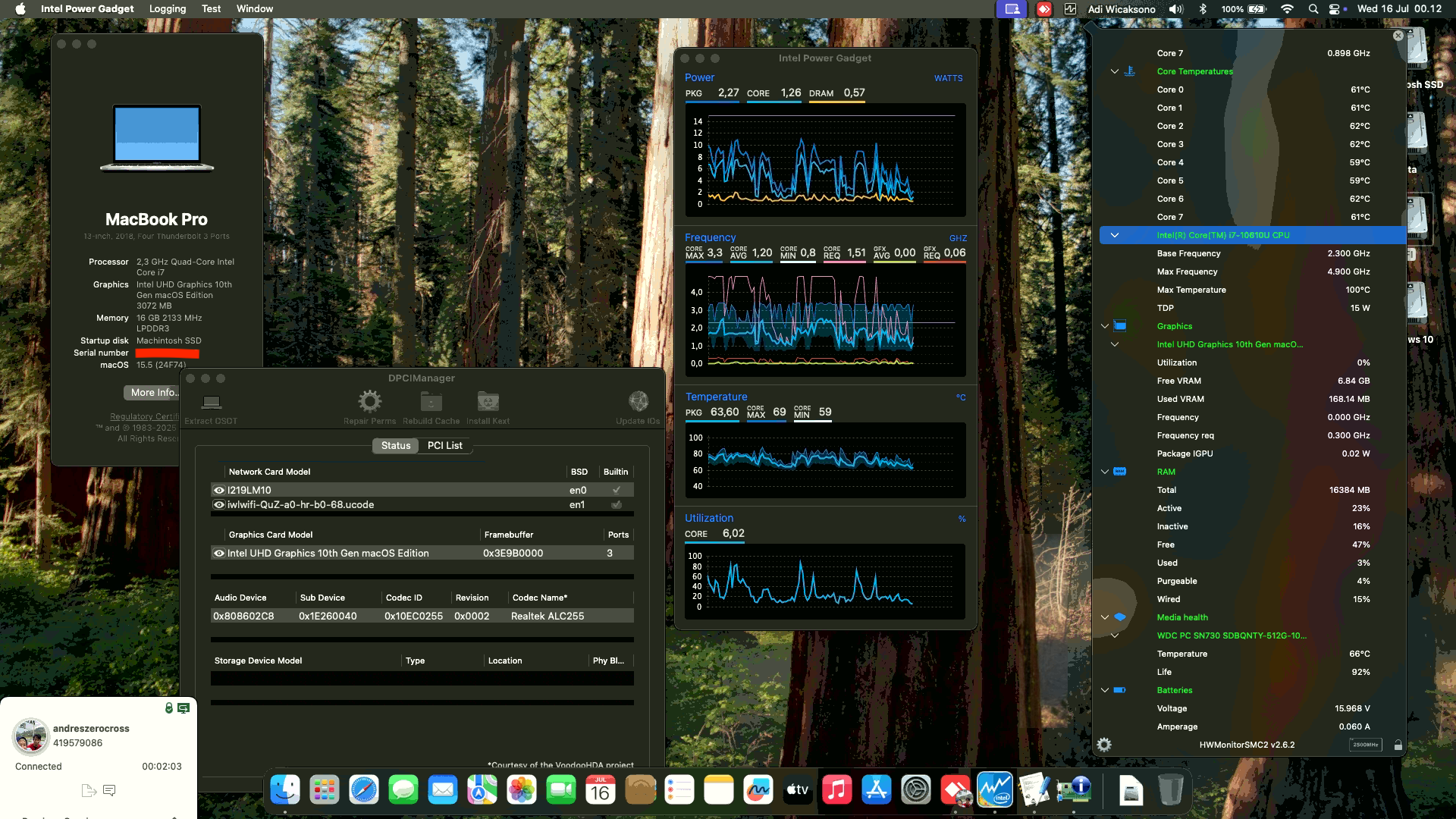This screenshot has height=819, width=1456.
Task: Adjust the 2500MHz frequency control
Action: coord(1365,745)
